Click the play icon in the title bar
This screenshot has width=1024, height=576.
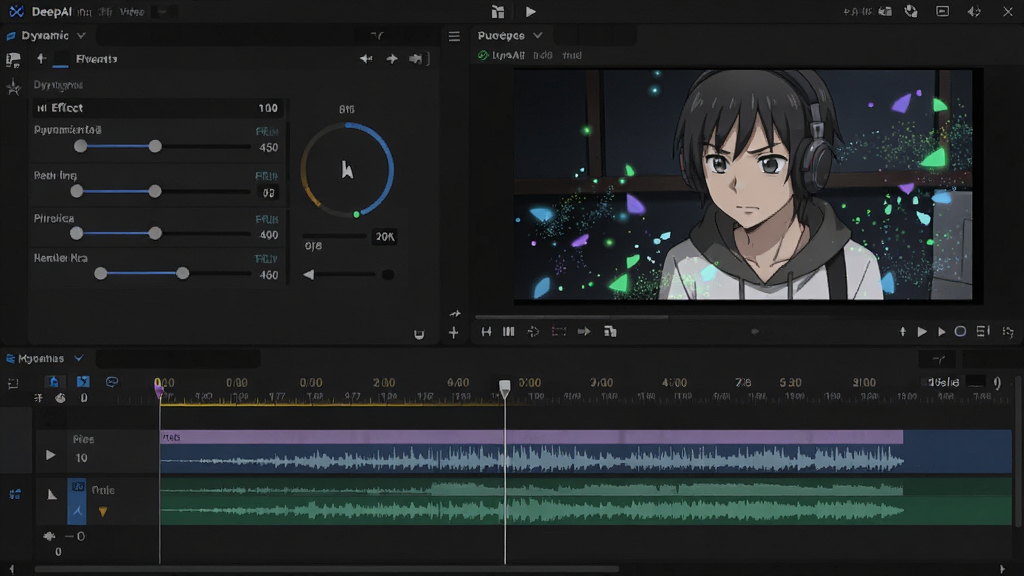tap(530, 11)
